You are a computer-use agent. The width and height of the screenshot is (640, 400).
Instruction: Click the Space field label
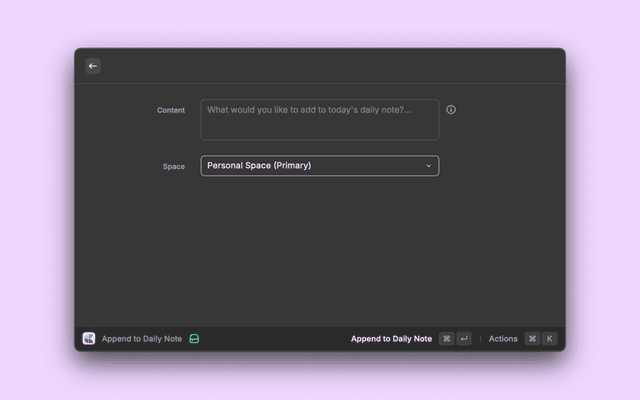point(174,166)
